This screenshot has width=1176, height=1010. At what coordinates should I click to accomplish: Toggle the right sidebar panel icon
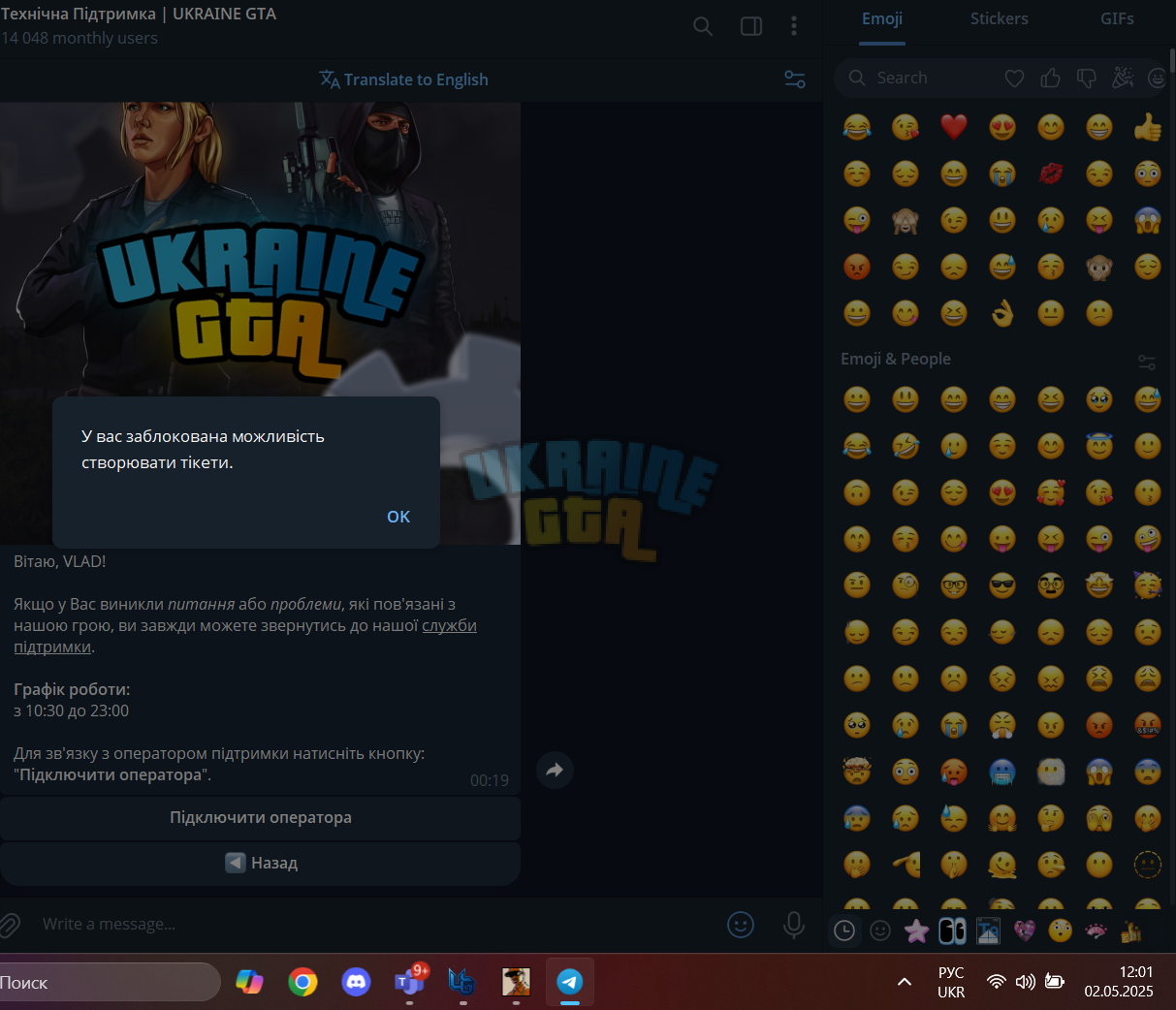pos(751,26)
